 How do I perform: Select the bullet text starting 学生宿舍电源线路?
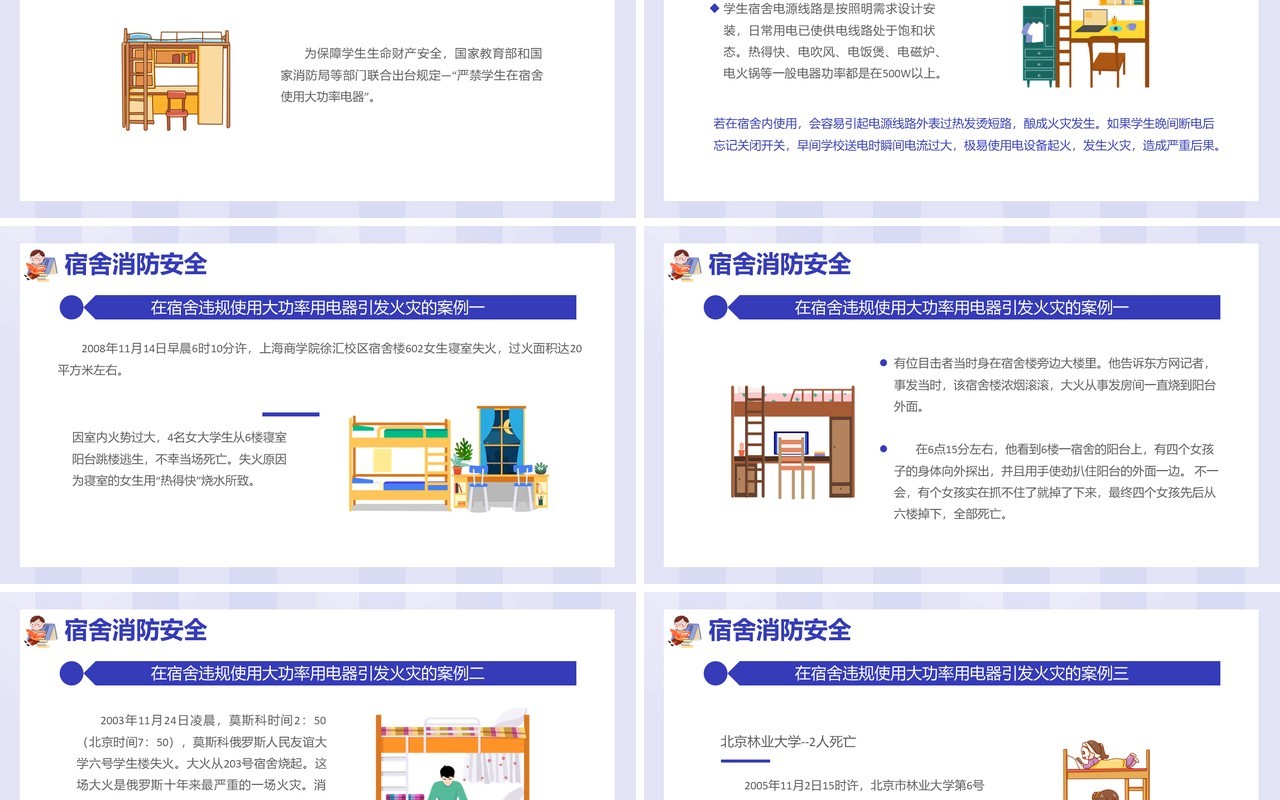(832, 41)
